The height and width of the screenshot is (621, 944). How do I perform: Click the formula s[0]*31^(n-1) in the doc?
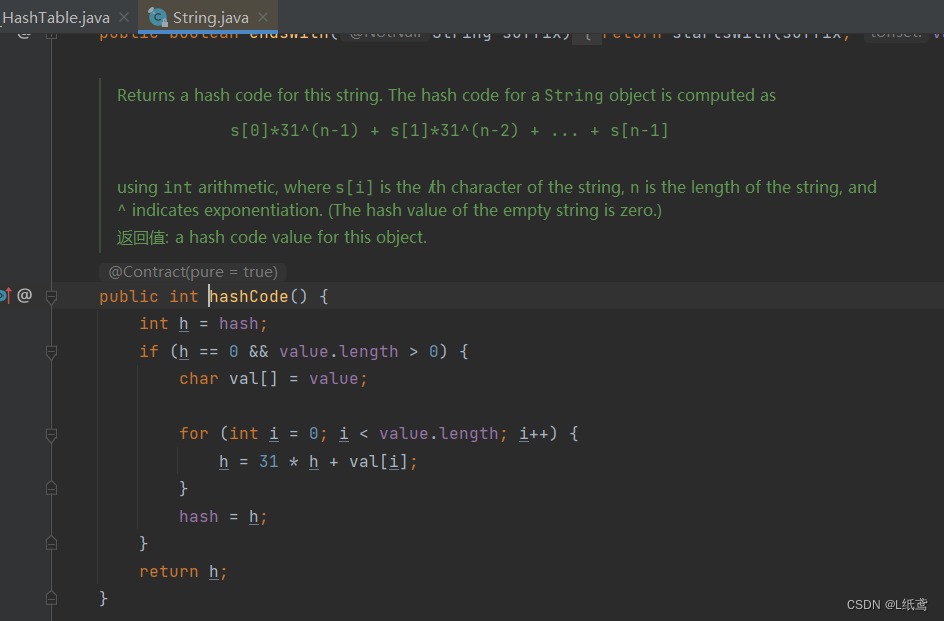[x=294, y=131]
